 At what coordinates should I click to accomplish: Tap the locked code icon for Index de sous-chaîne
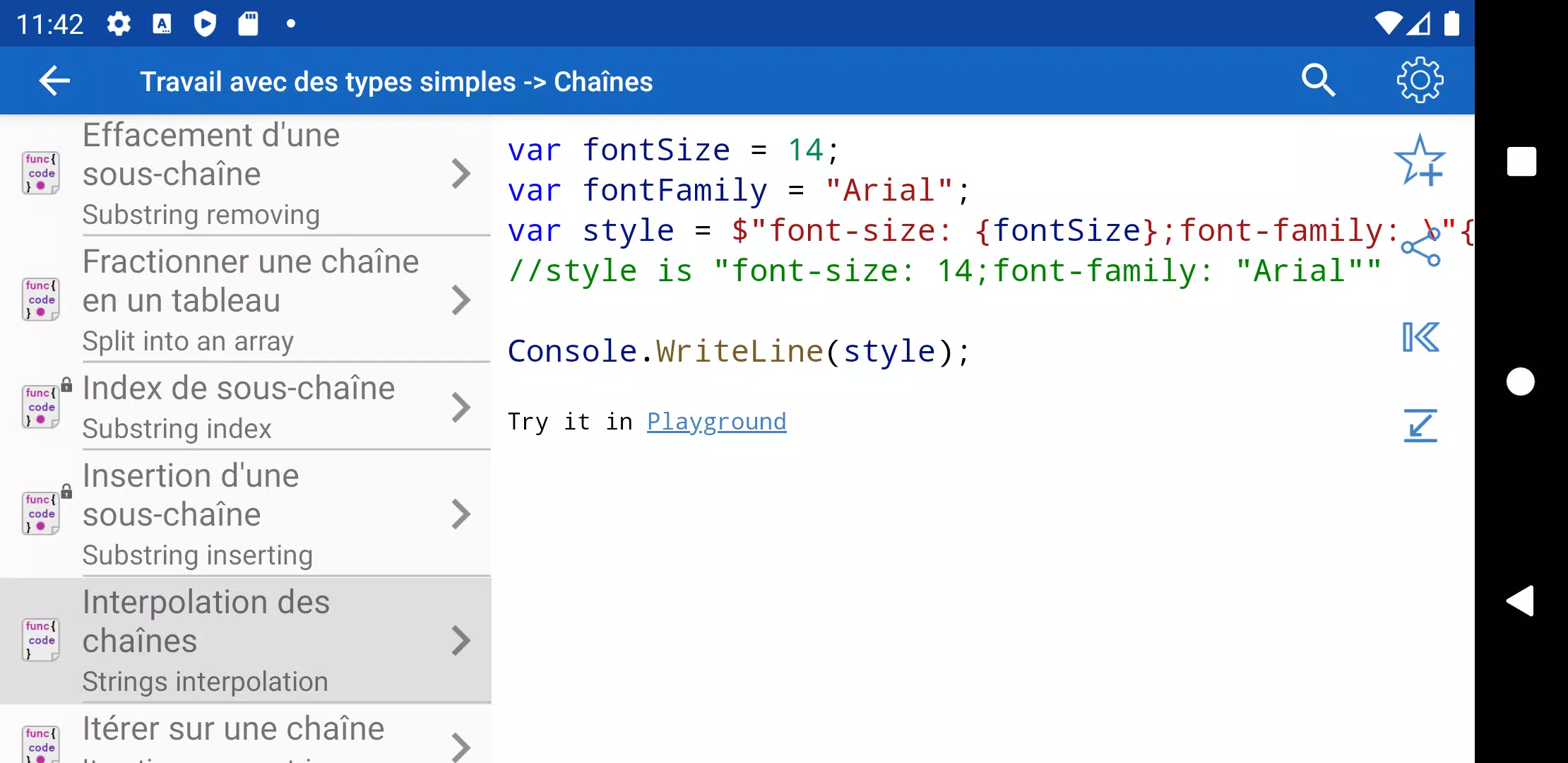[x=41, y=406]
